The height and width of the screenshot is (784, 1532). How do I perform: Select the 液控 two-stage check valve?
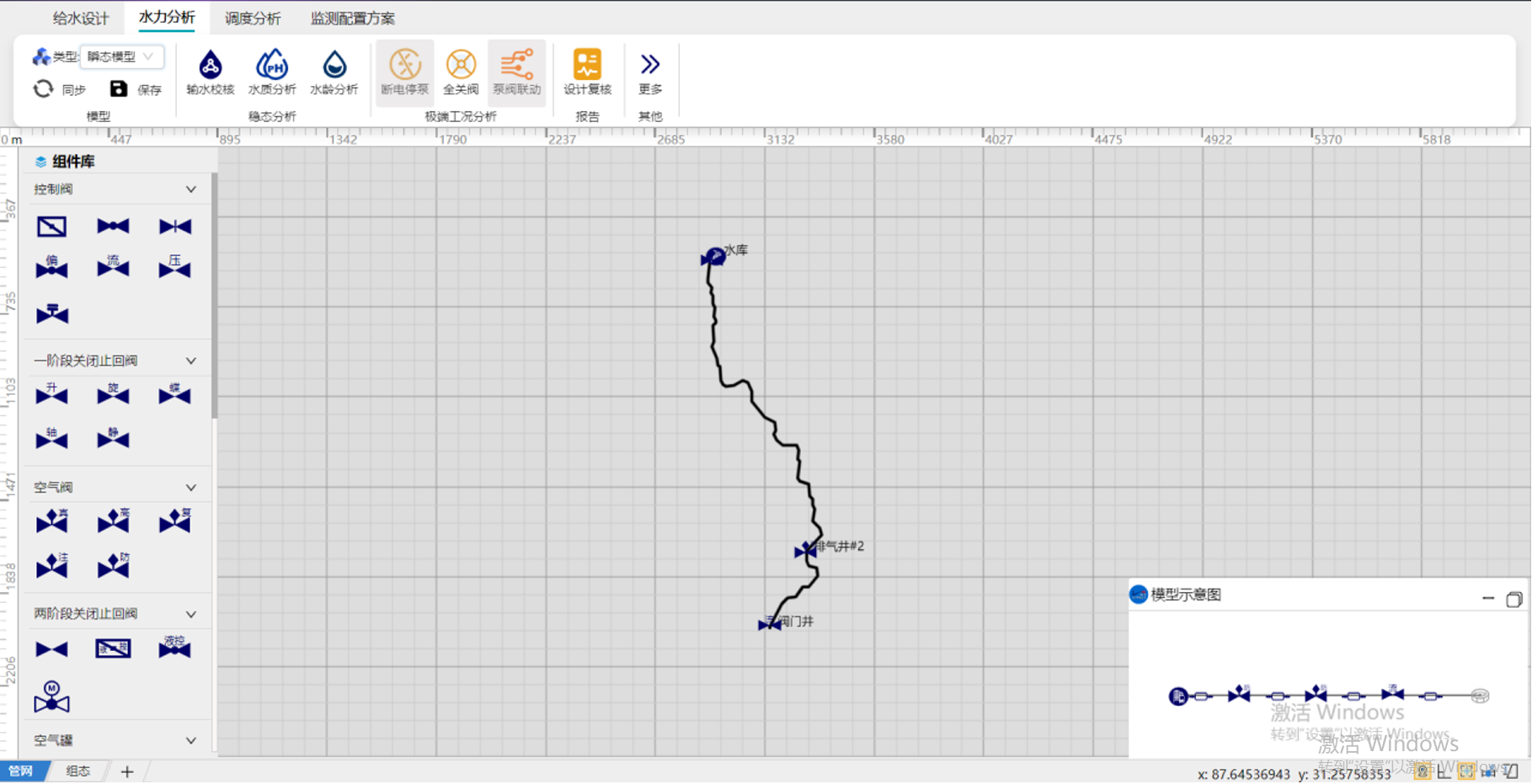coord(174,648)
